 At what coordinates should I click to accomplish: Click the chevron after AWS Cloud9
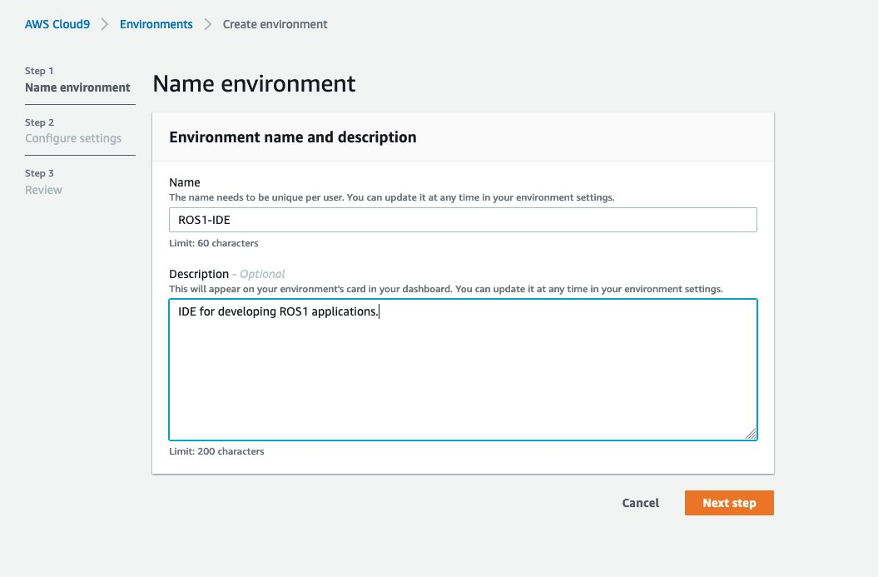(x=104, y=24)
